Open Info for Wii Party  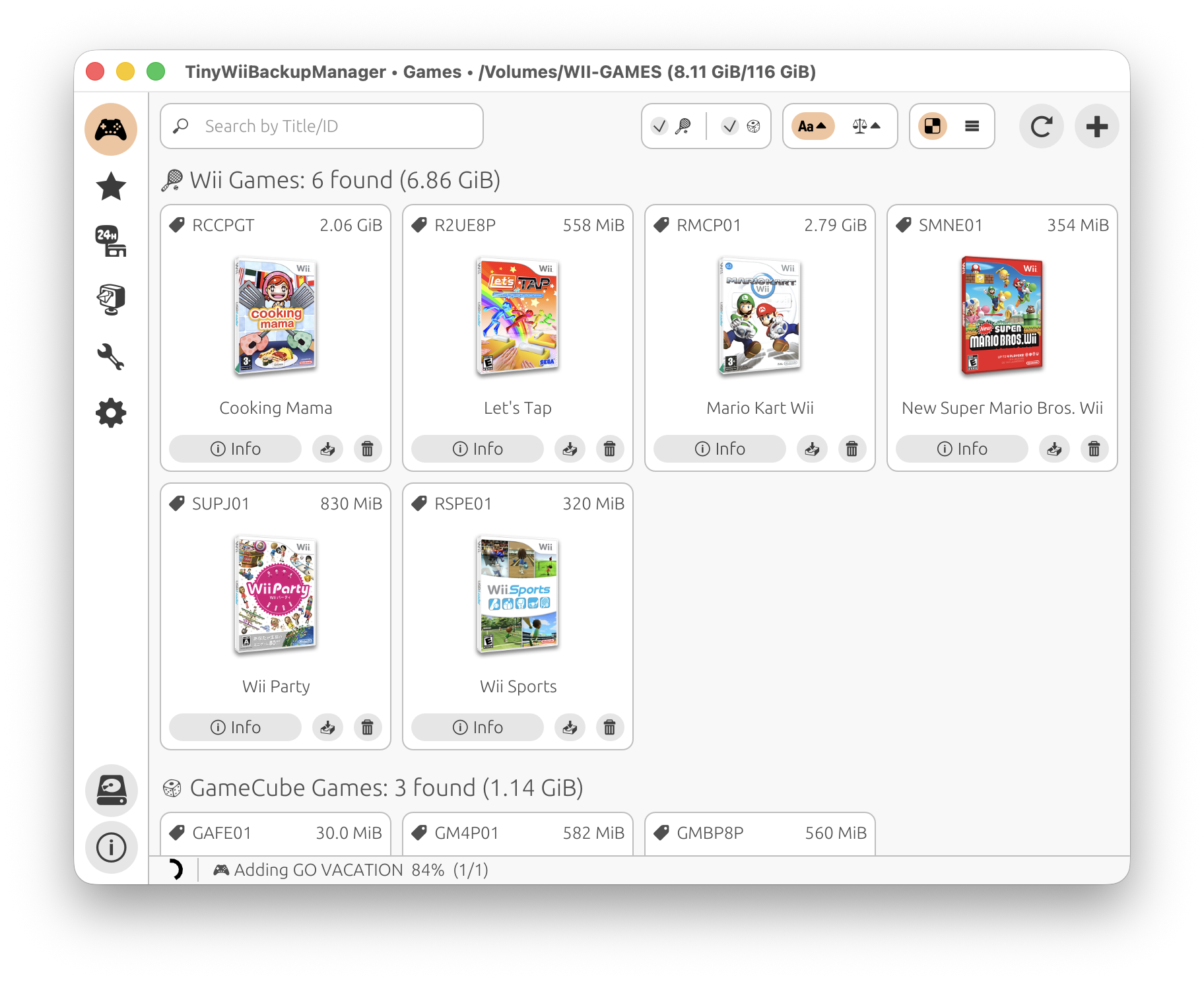(x=235, y=727)
